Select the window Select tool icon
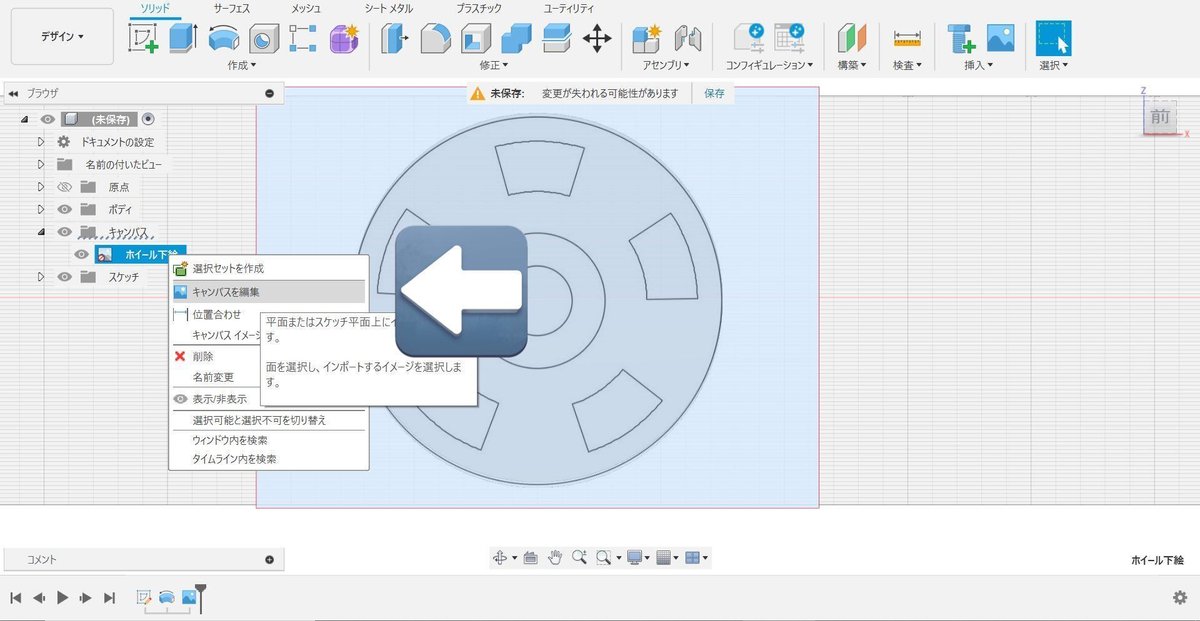This screenshot has height=621, width=1200. (1053, 38)
